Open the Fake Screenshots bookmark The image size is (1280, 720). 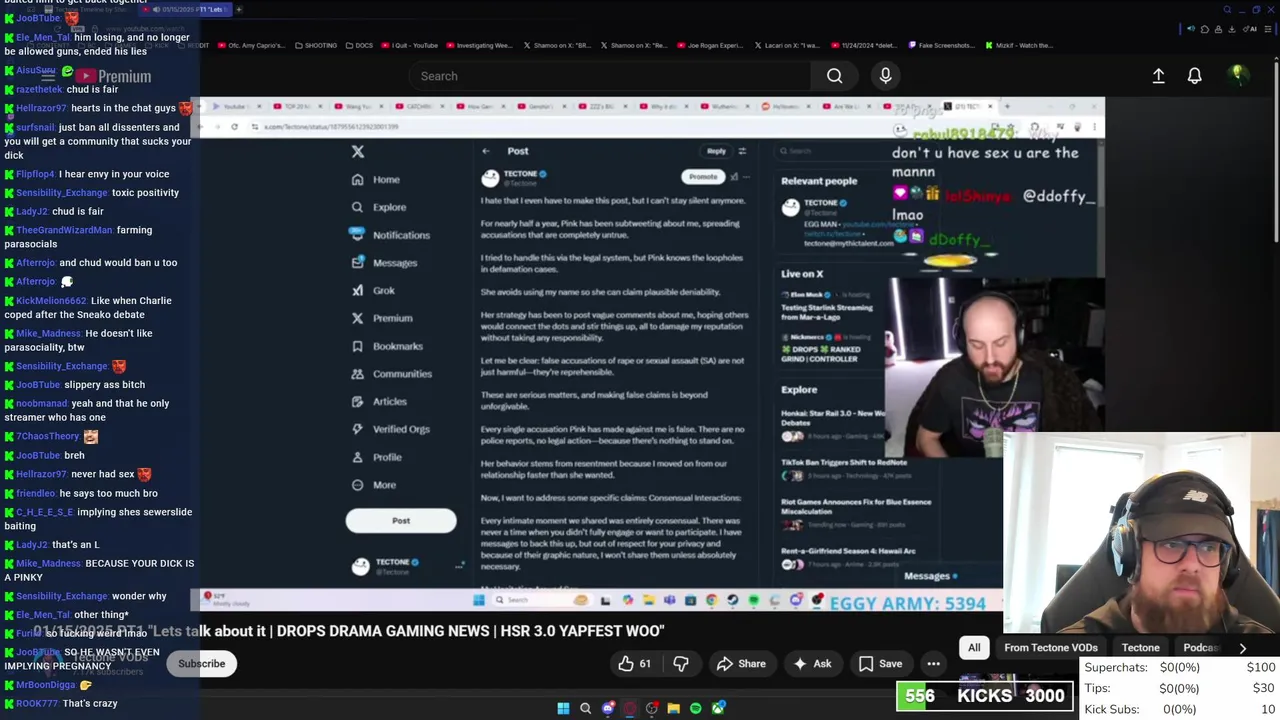click(x=941, y=45)
